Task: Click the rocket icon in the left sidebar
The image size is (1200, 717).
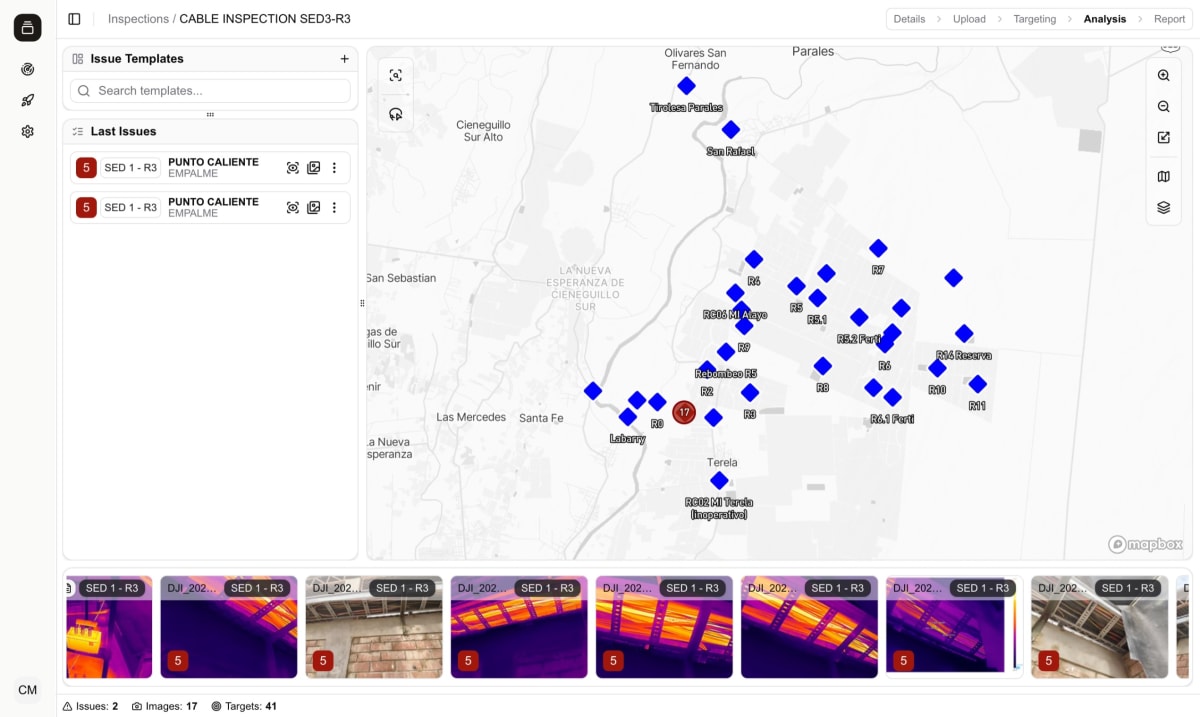Action: point(27,100)
